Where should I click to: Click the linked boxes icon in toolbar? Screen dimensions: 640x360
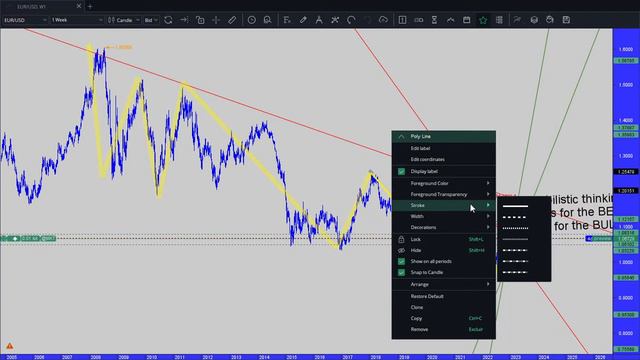(418, 20)
